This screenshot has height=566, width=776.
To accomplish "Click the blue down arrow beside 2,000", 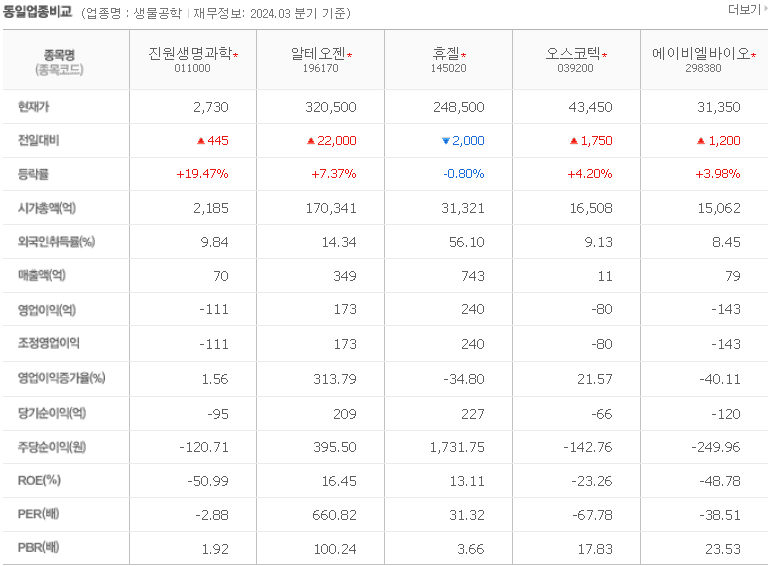I will pos(445,141).
